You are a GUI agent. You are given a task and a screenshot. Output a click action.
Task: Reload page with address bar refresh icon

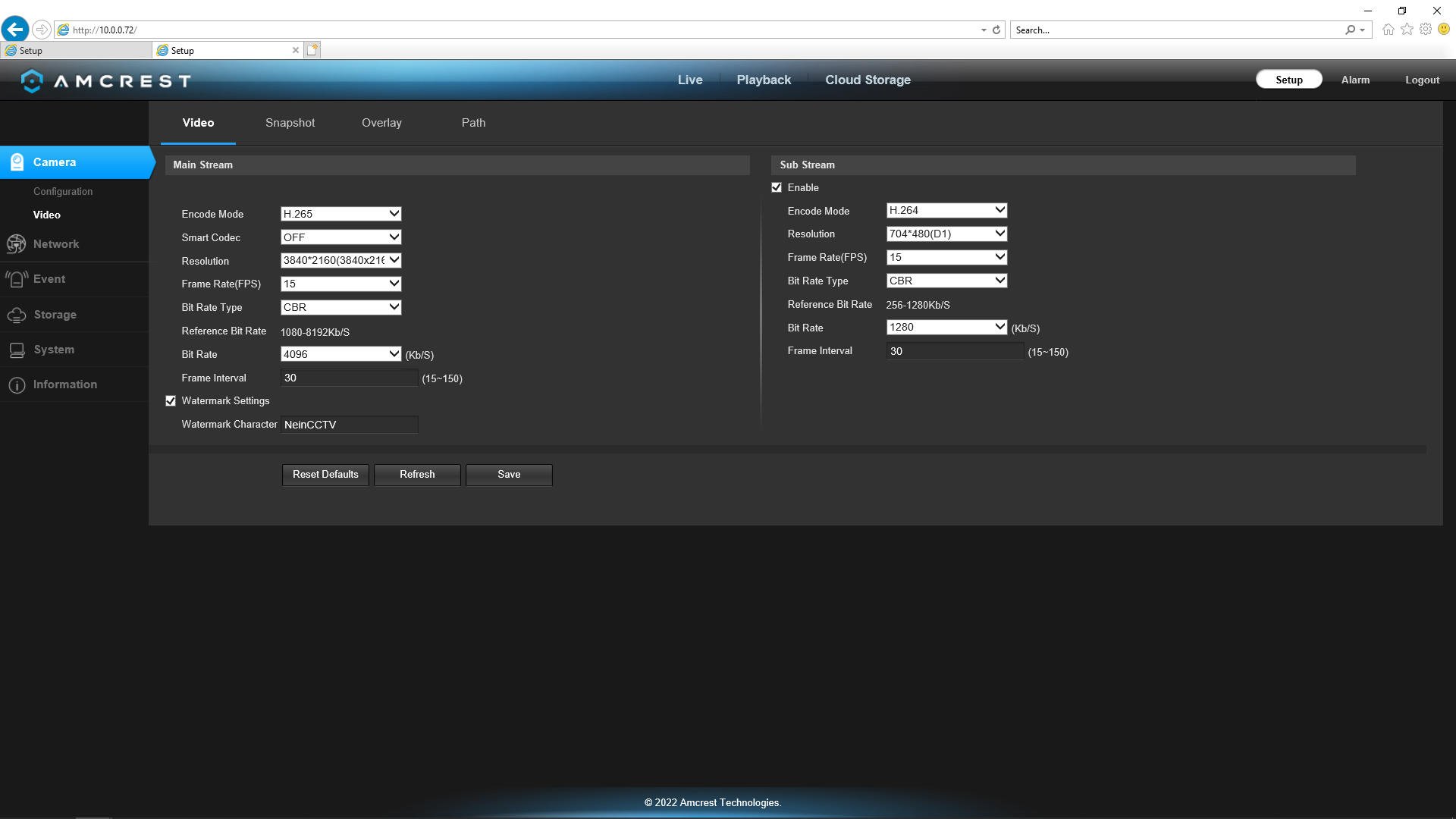[x=996, y=30]
